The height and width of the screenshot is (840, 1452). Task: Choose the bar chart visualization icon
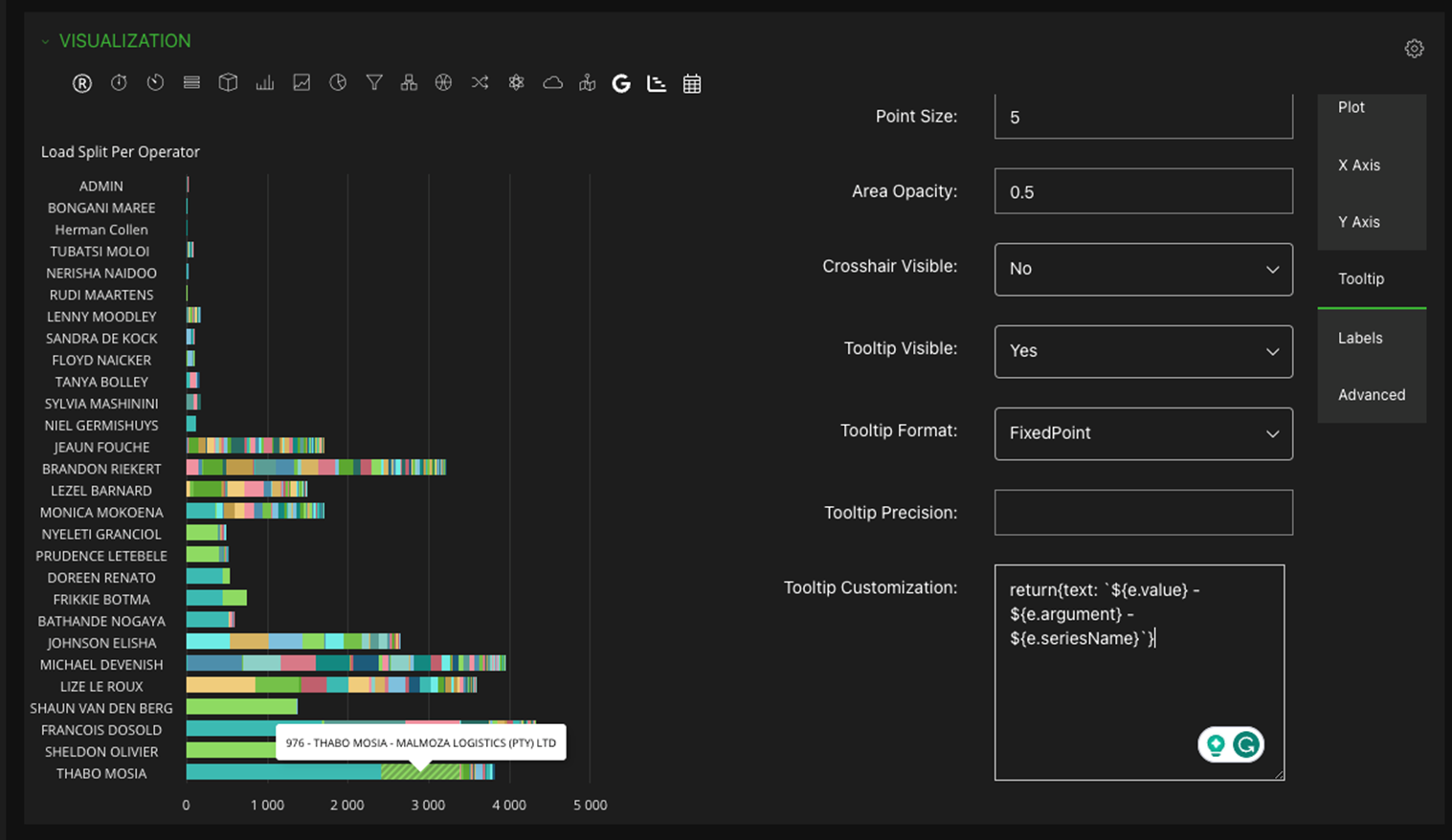coord(265,83)
